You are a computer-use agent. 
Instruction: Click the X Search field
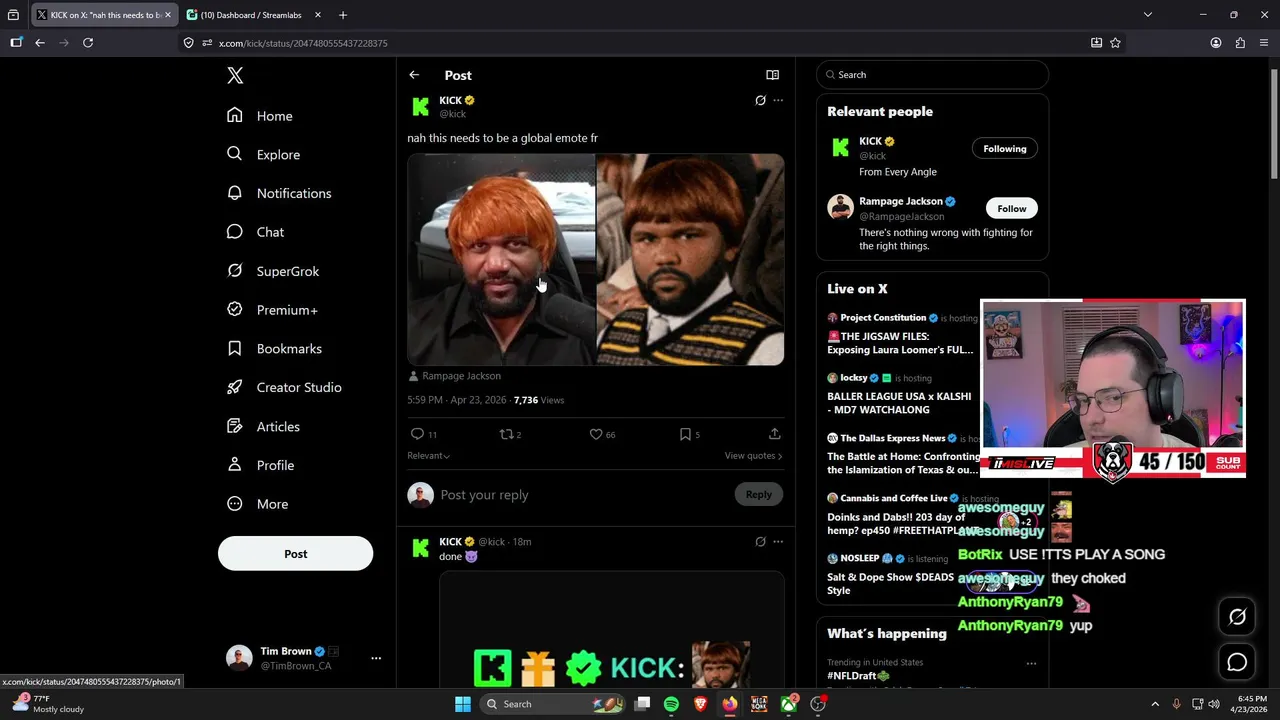click(932, 75)
